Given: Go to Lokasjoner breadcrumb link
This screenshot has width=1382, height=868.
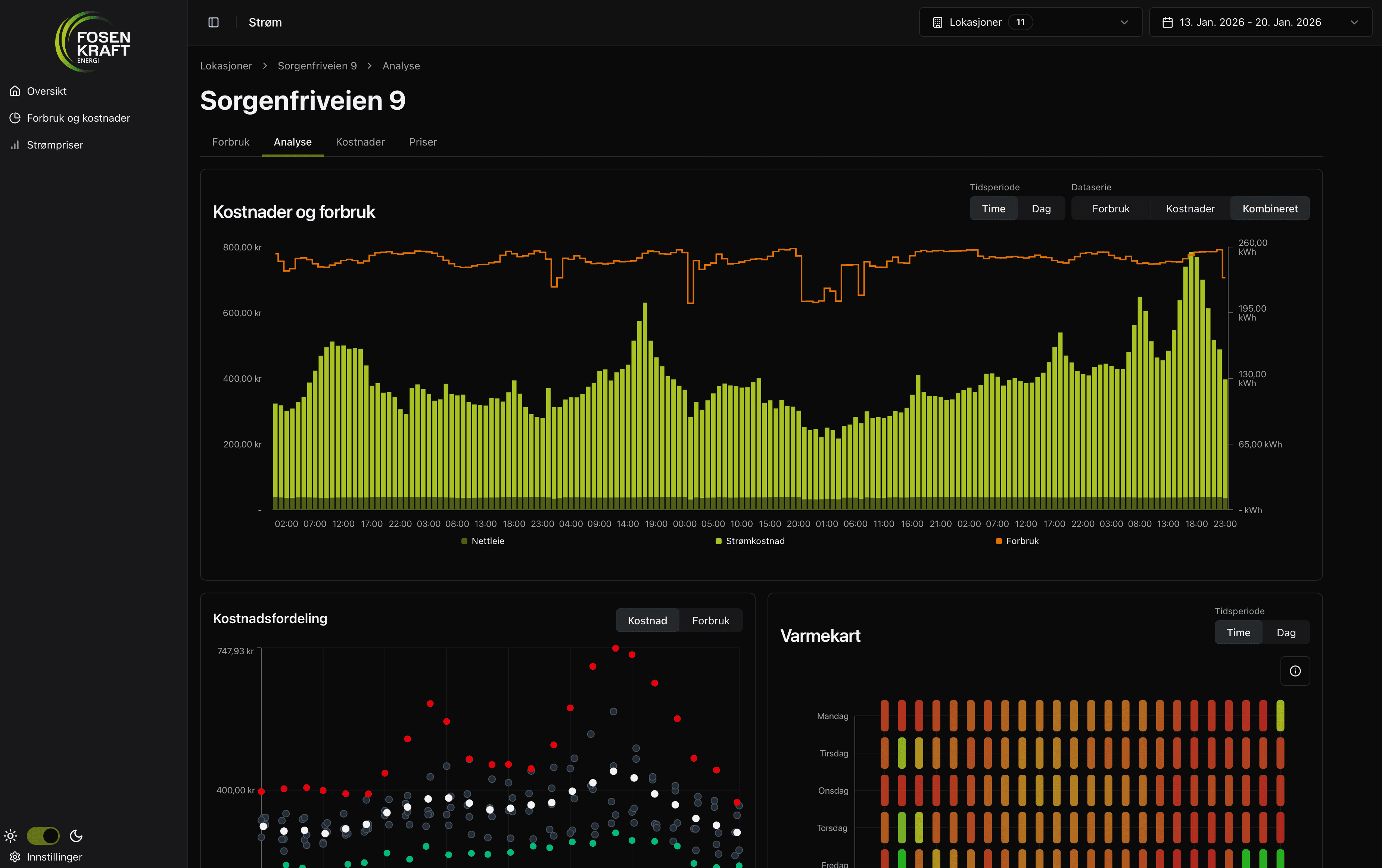Looking at the screenshot, I should (226, 66).
